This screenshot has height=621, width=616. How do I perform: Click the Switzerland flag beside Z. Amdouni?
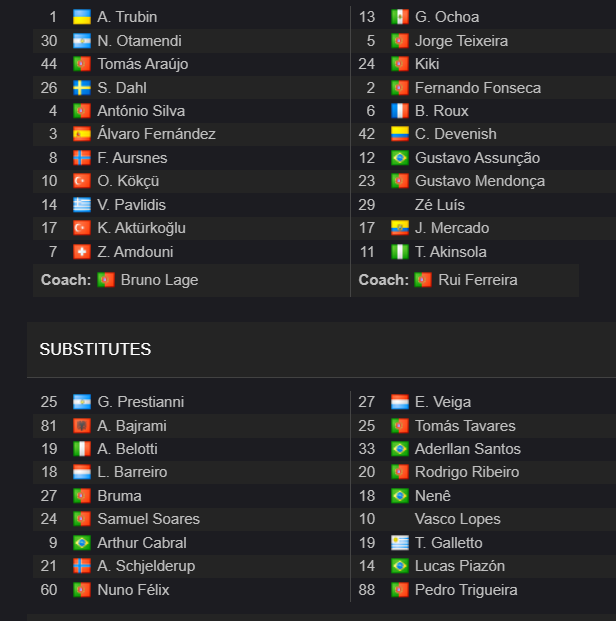click(82, 252)
